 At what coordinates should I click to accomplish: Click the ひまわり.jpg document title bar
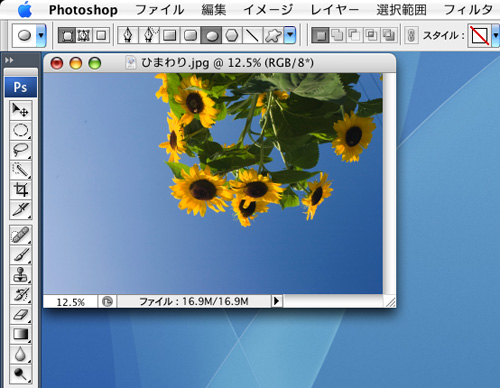[220, 63]
